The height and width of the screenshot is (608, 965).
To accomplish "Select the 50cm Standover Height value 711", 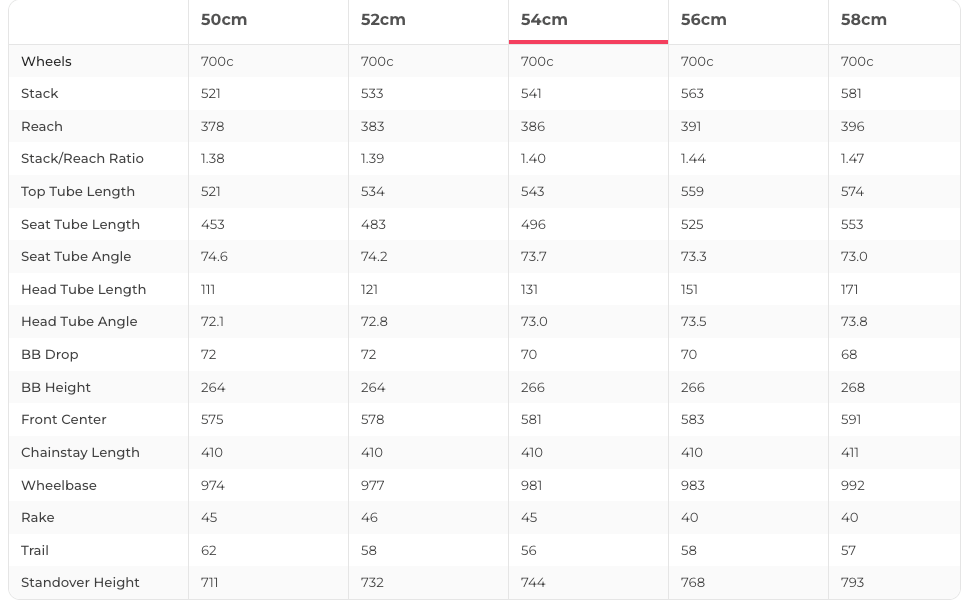I will coord(209,582).
